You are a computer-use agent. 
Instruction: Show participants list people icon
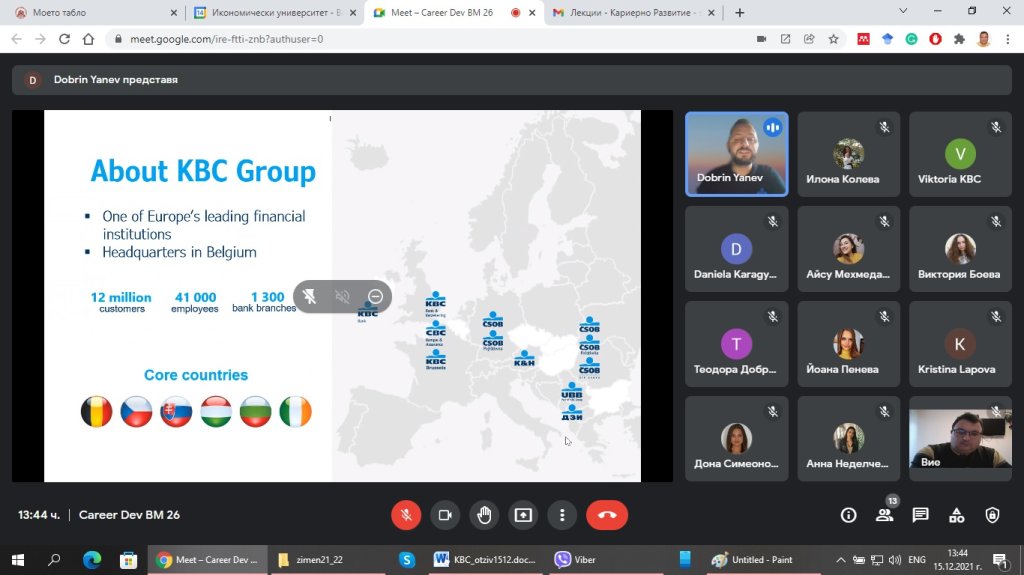pos(884,516)
